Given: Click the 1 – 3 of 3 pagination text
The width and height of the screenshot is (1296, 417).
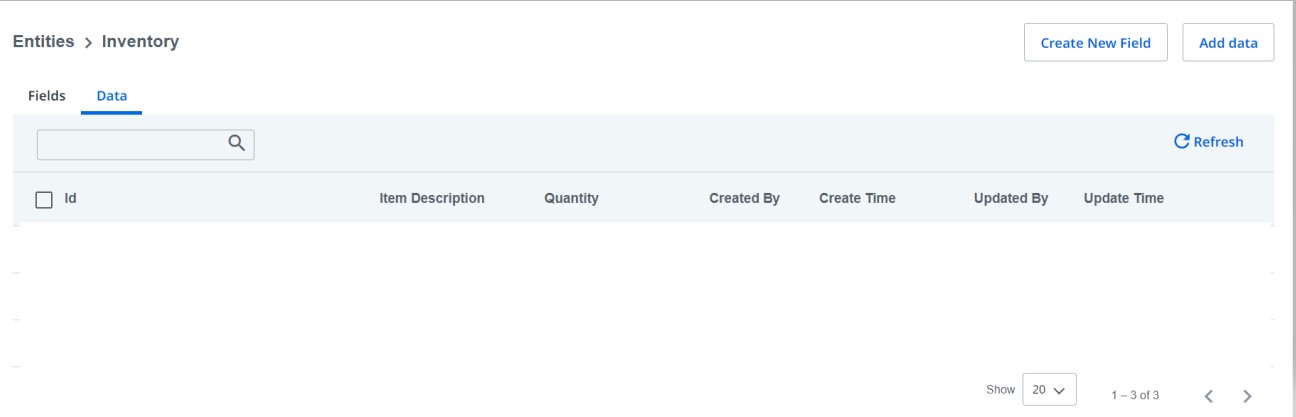Looking at the screenshot, I should (x=1135, y=396).
